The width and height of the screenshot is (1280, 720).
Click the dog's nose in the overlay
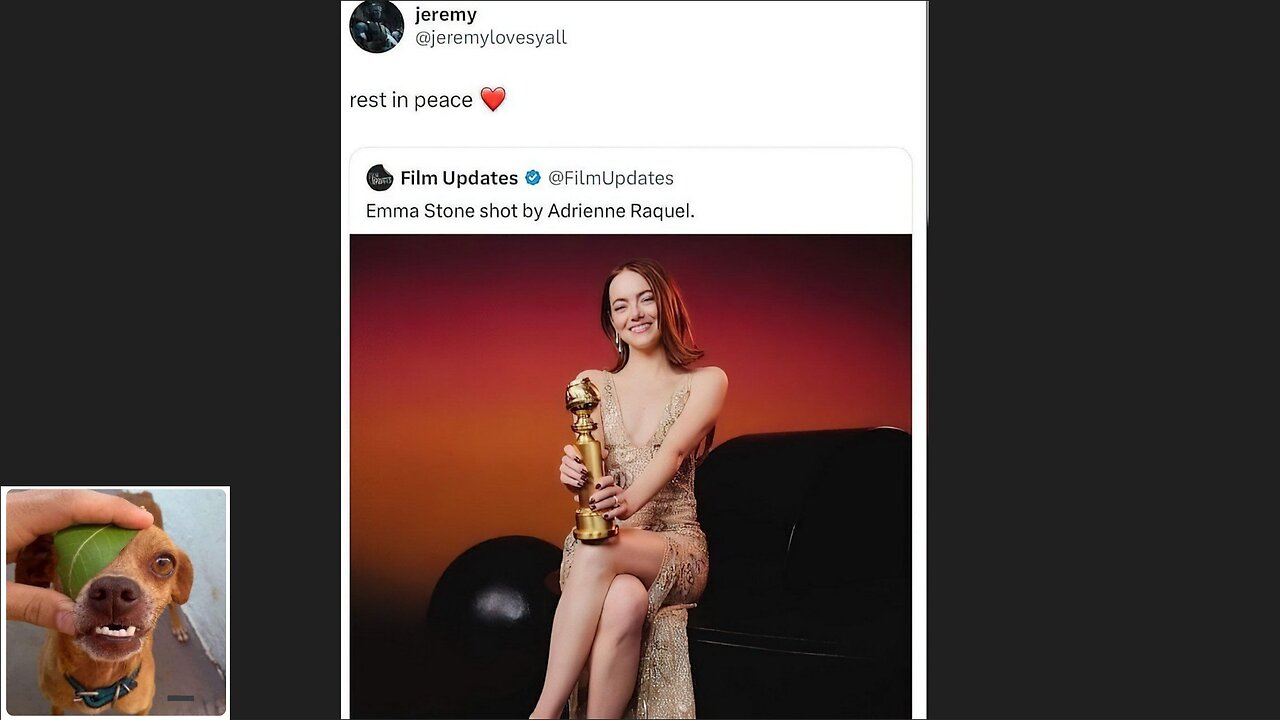point(113,597)
